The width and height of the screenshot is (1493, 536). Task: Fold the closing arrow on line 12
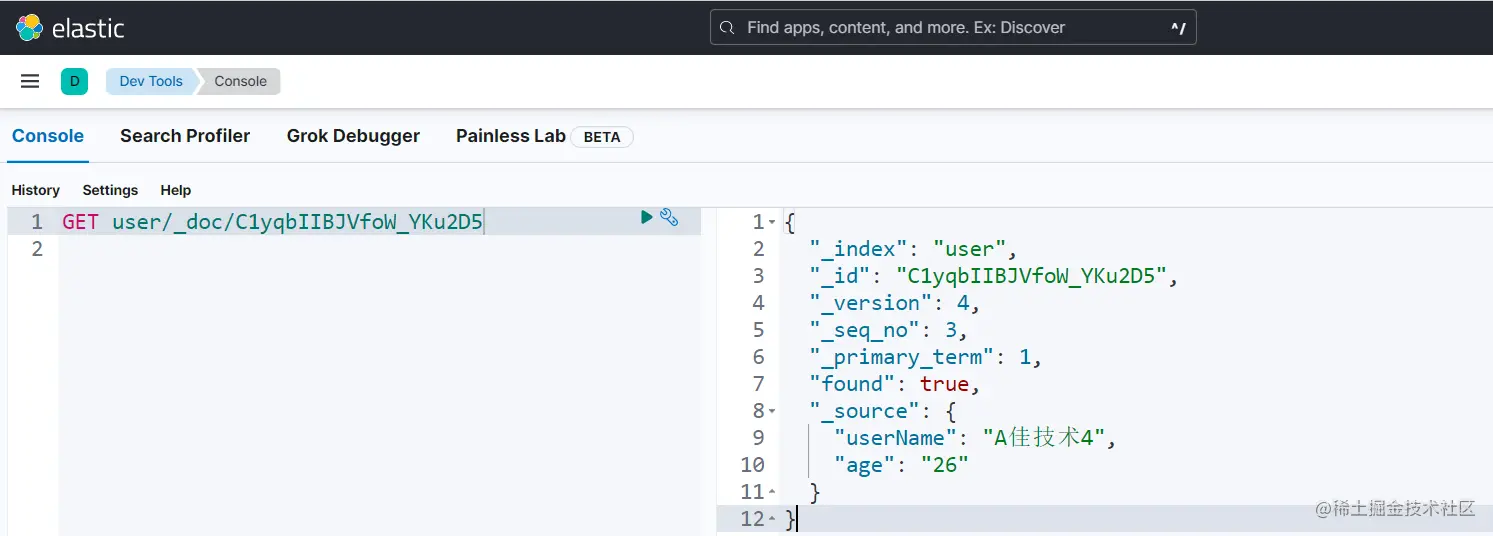772,519
